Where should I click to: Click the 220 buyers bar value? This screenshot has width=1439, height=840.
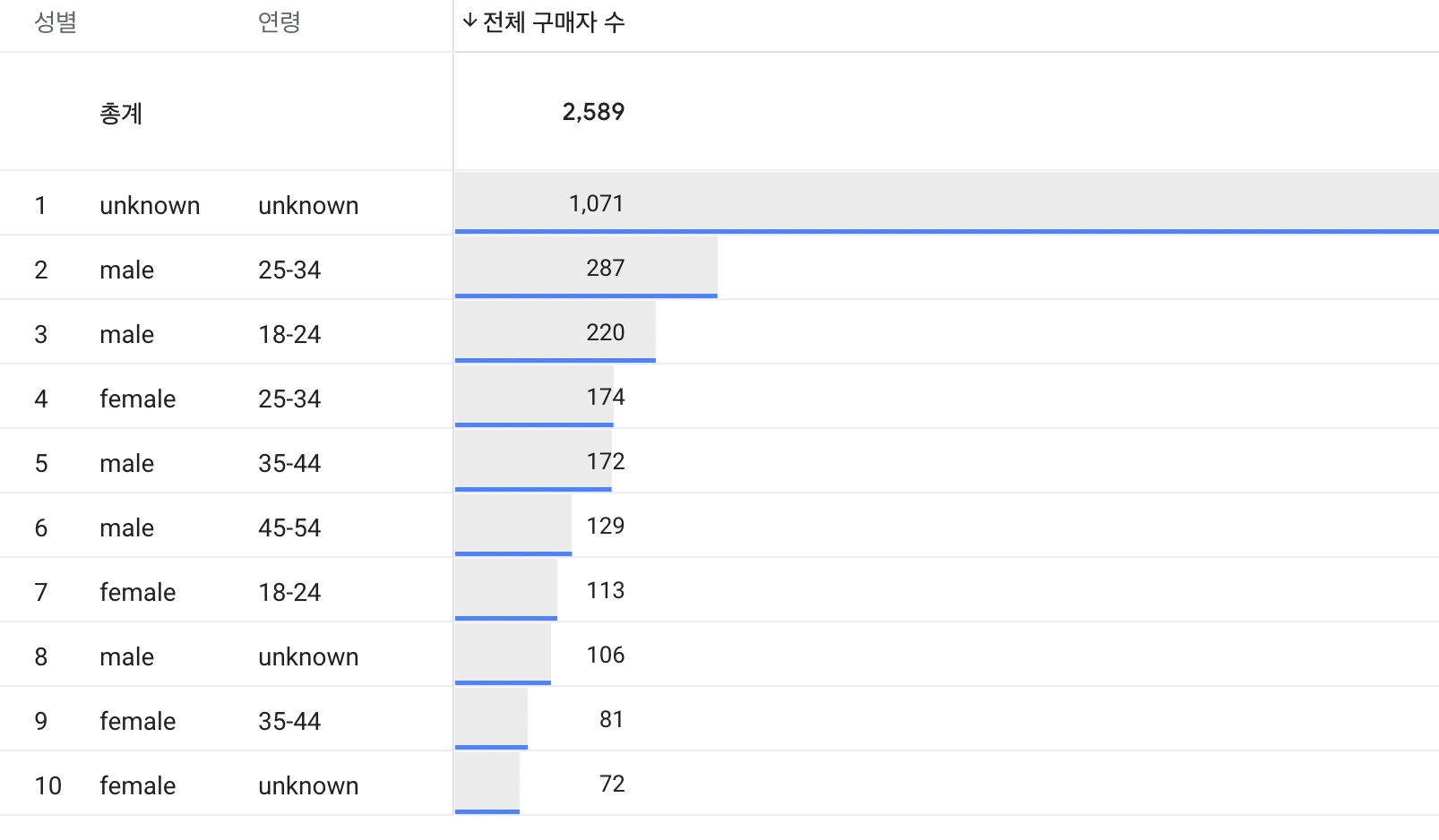(x=605, y=332)
